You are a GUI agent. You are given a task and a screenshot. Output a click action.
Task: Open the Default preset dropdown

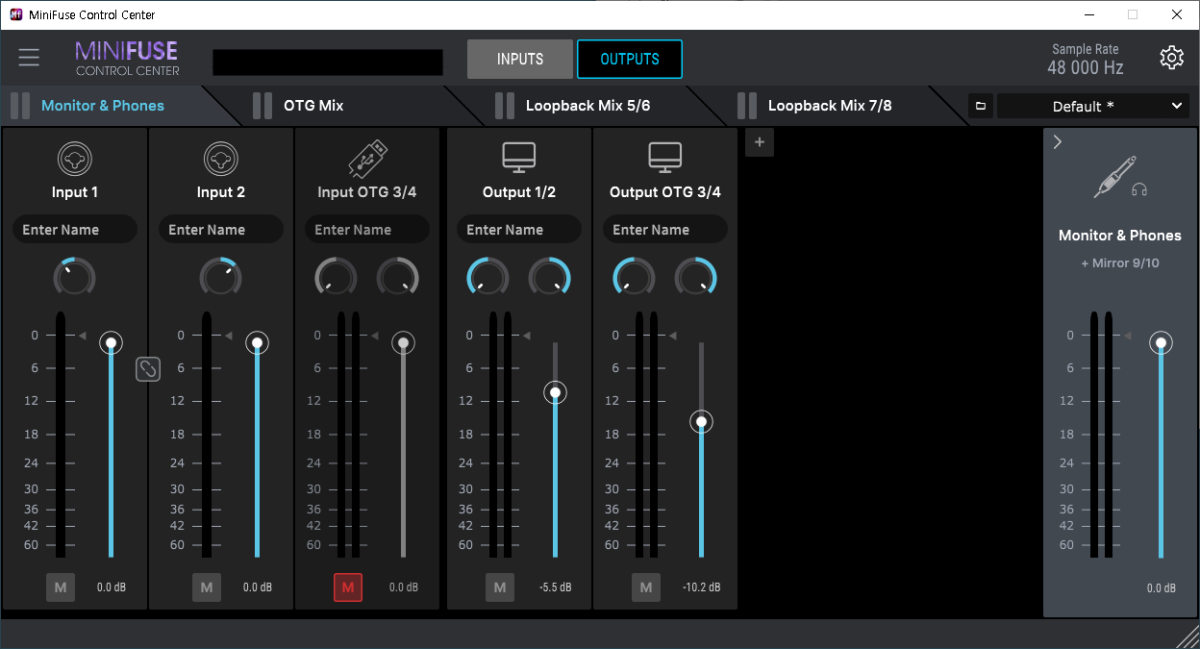tap(1093, 106)
